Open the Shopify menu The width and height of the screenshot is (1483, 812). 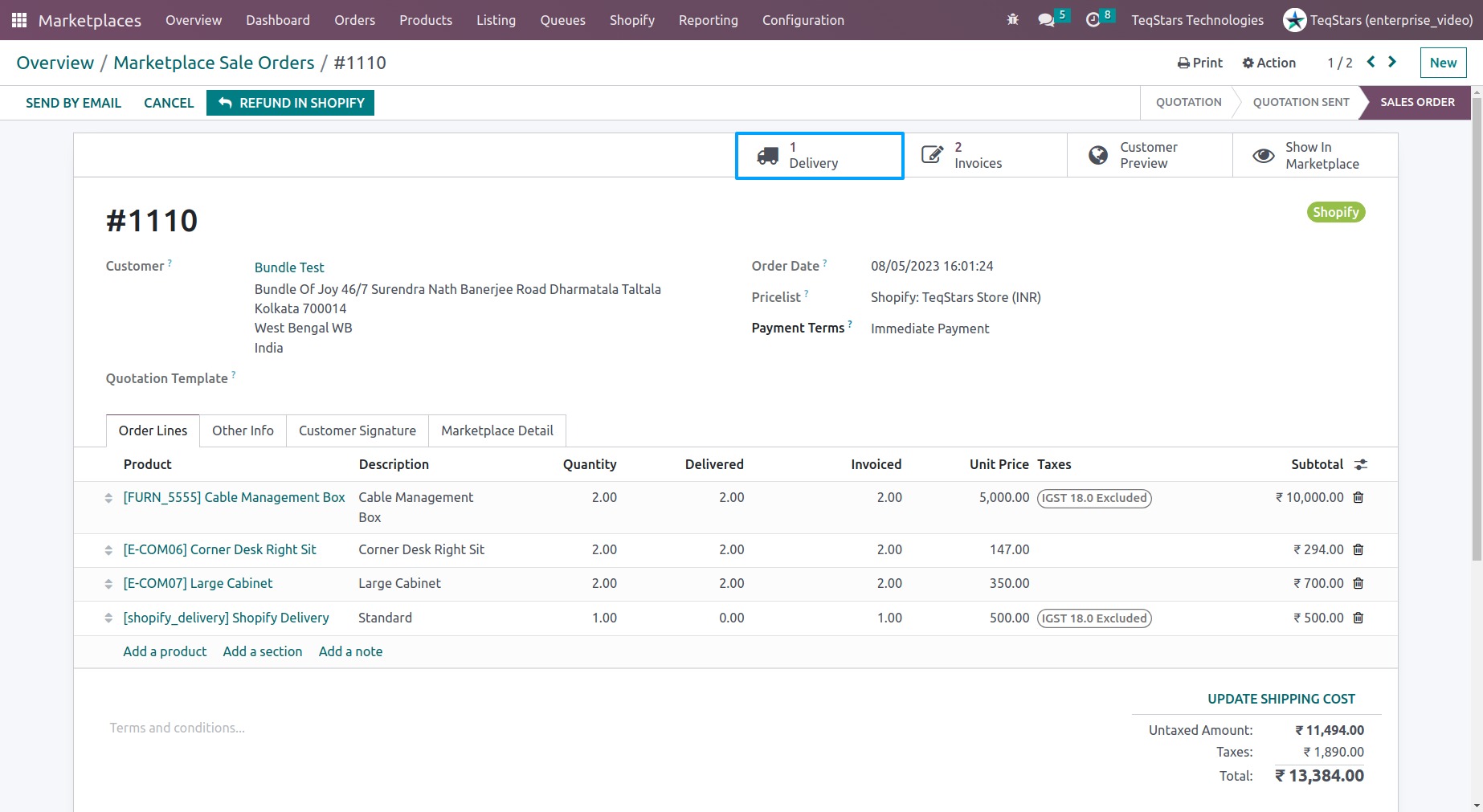631,20
